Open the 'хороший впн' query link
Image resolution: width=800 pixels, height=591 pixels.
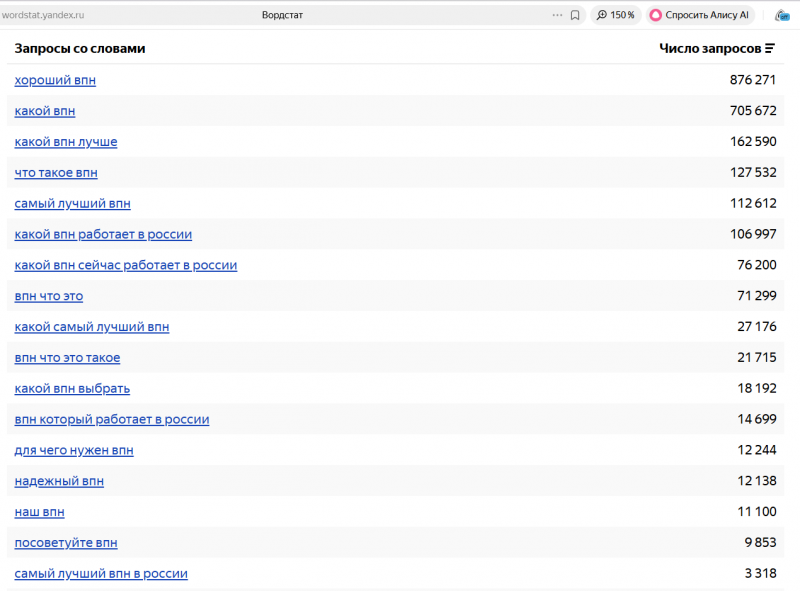(55, 80)
